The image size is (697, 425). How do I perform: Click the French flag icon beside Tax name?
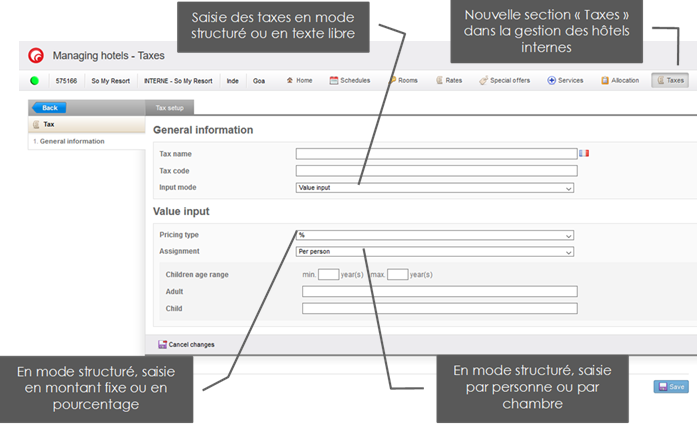[584, 154]
